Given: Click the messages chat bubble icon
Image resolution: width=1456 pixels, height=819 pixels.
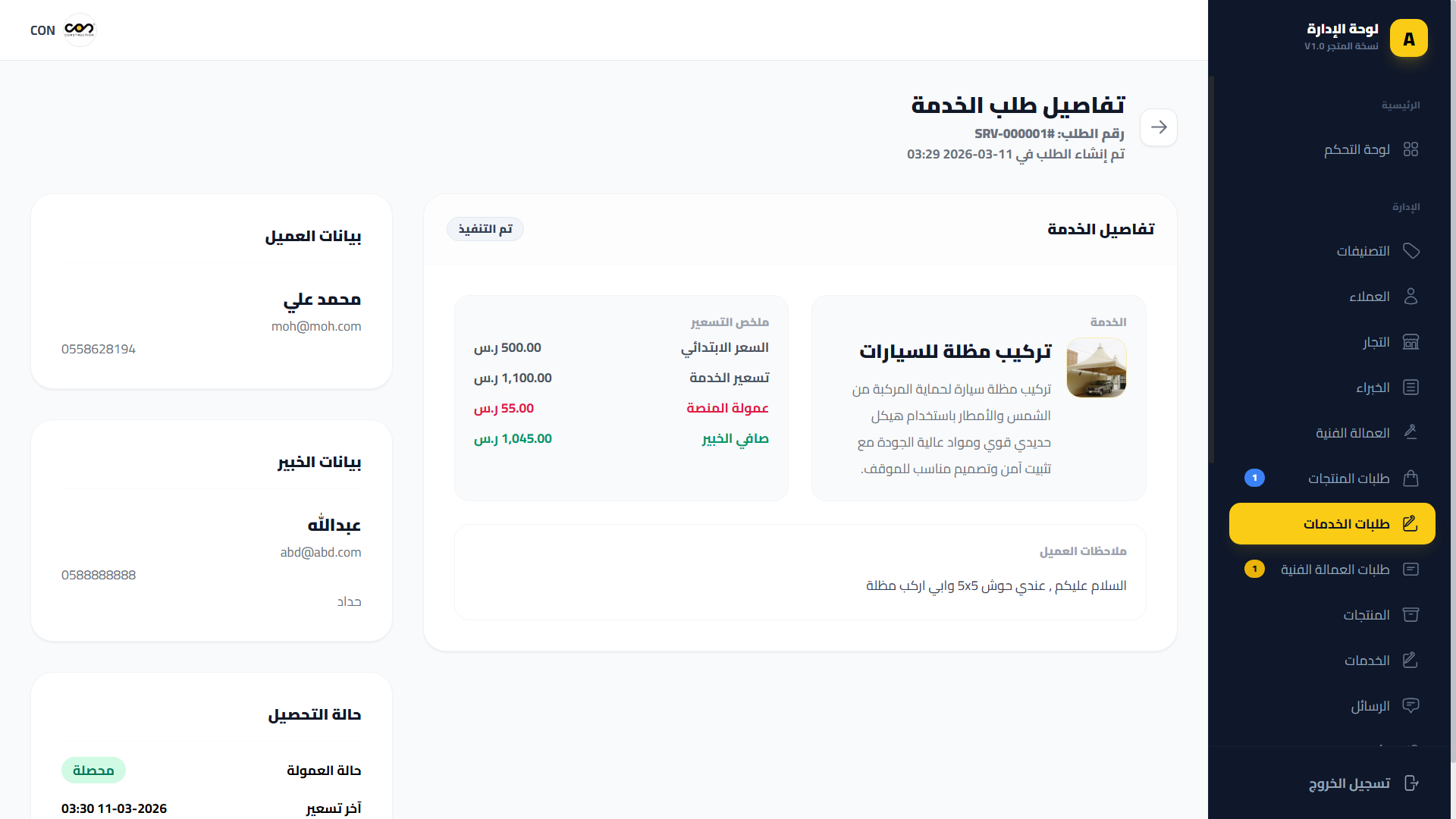Looking at the screenshot, I should pyautogui.click(x=1410, y=706).
